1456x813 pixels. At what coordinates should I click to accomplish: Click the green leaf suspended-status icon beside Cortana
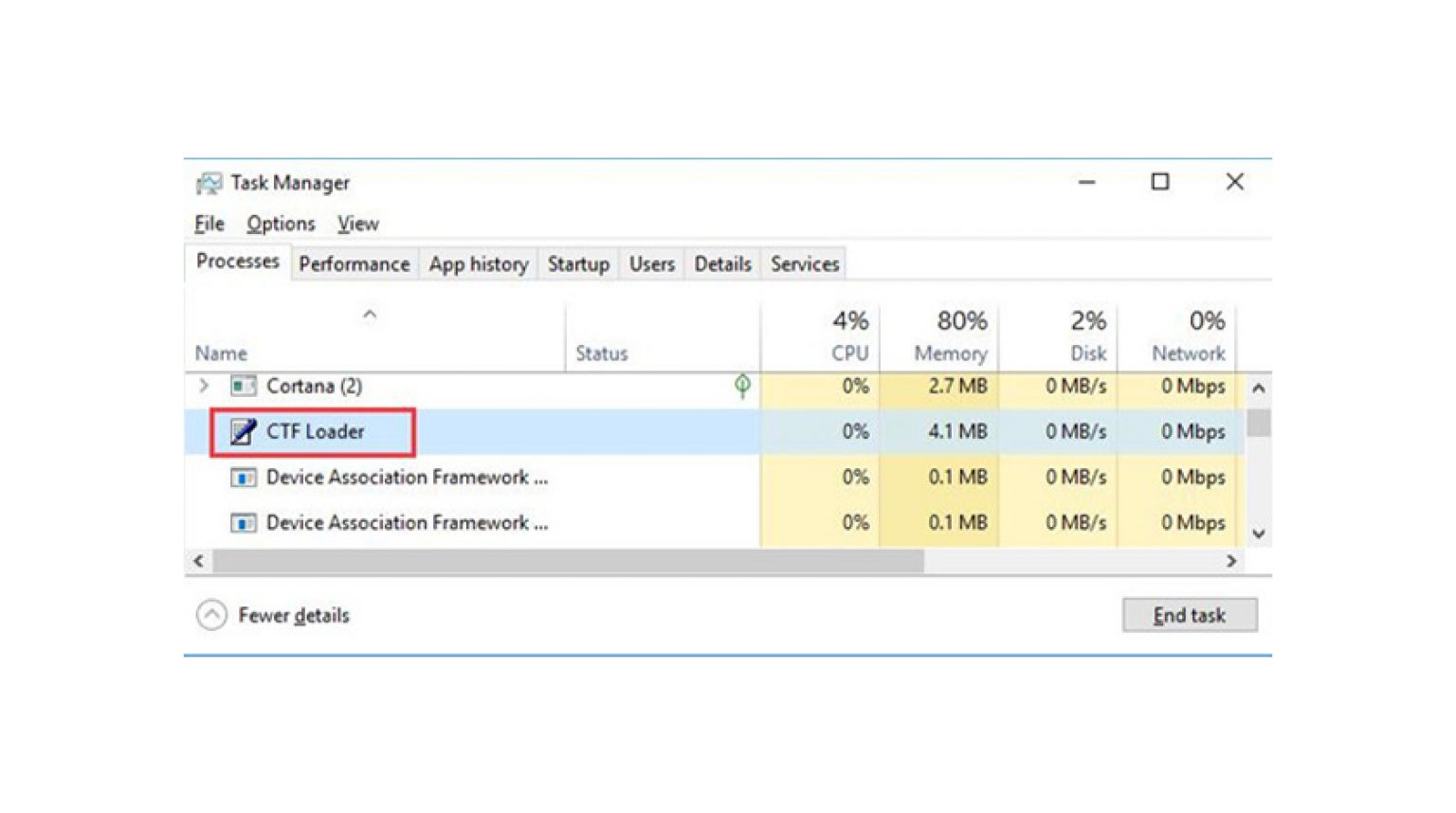[743, 386]
